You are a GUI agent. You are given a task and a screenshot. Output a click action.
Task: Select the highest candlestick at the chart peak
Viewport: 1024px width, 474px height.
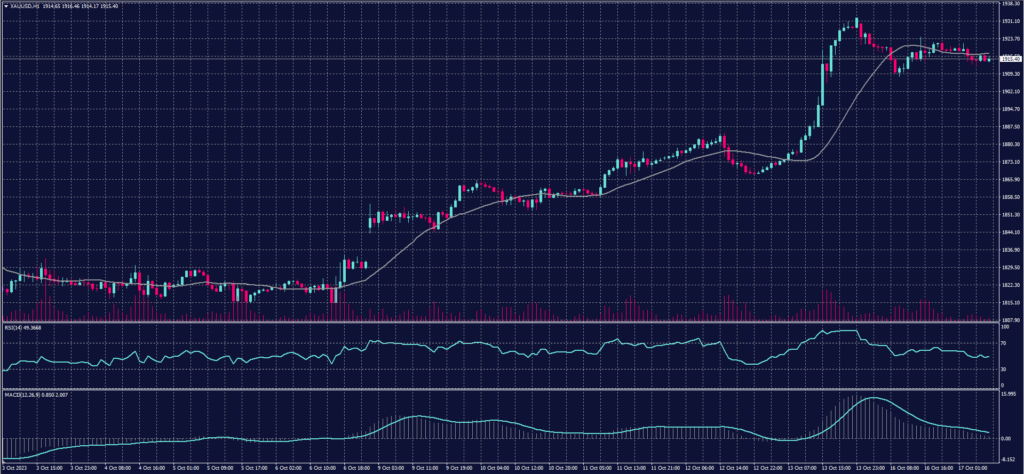[x=857, y=22]
